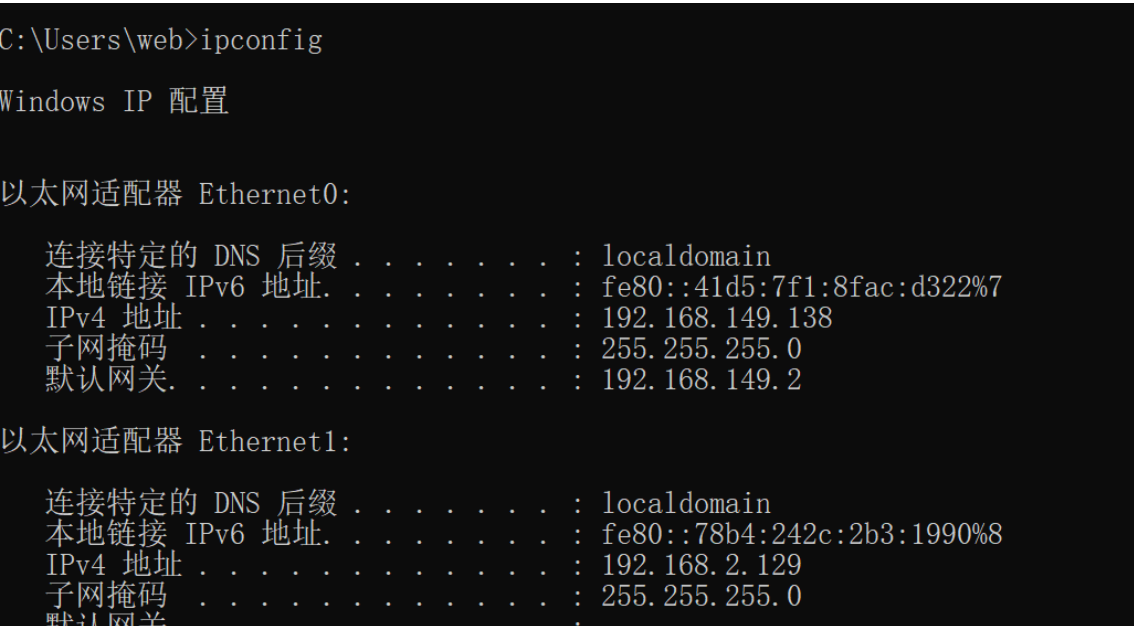Click the IPv4 address 192.168.149.138
This screenshot has height=626, width=1134.
[717, 318]
